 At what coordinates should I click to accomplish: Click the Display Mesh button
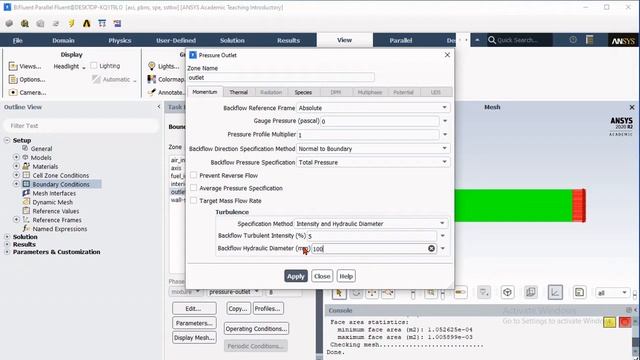tap(194, 338)
